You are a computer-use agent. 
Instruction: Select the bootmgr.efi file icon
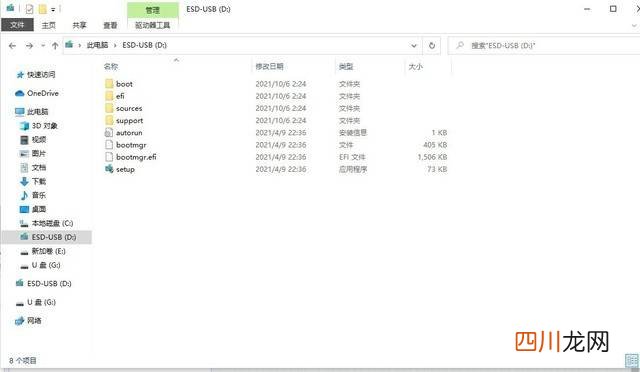[109, 157]
